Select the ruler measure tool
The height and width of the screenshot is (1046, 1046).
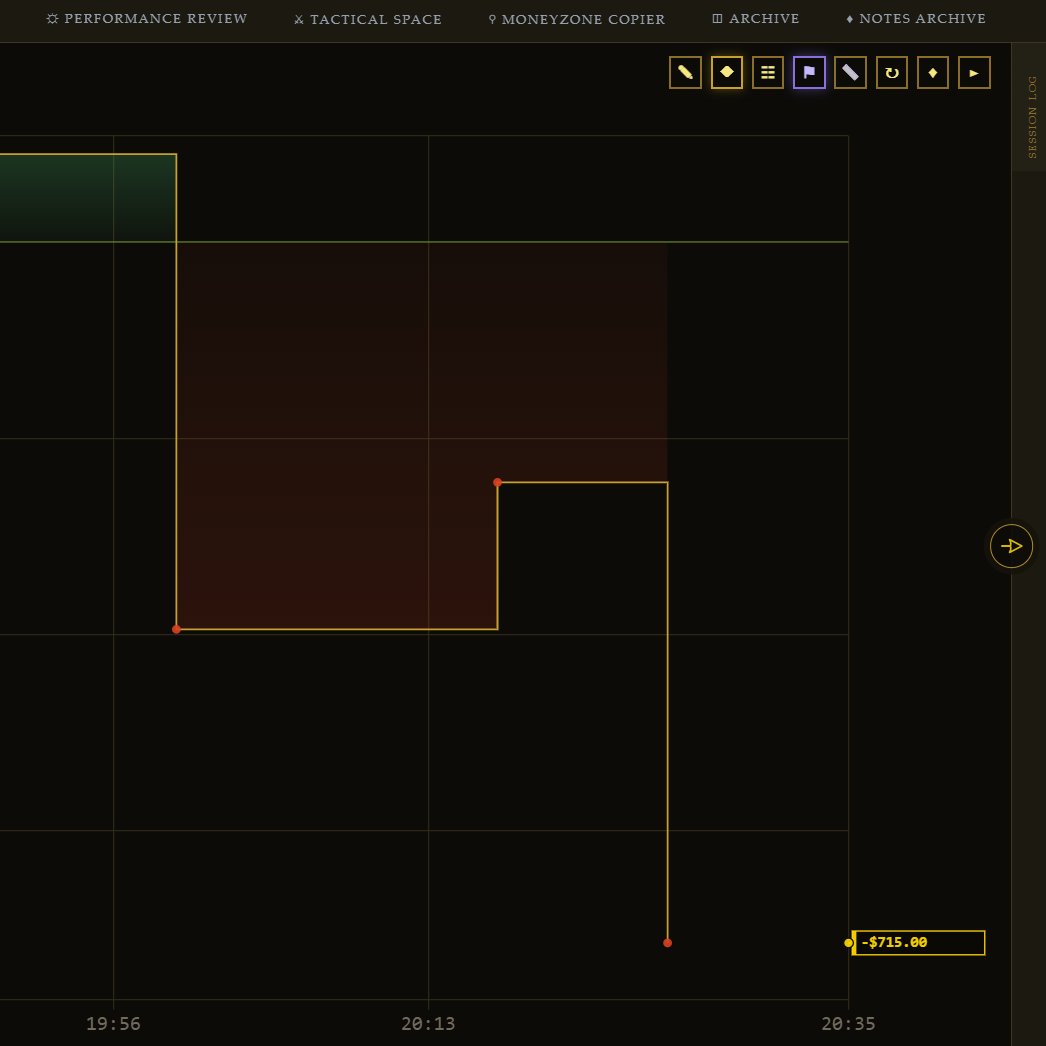pyautogui.click(x=851, y=73)
